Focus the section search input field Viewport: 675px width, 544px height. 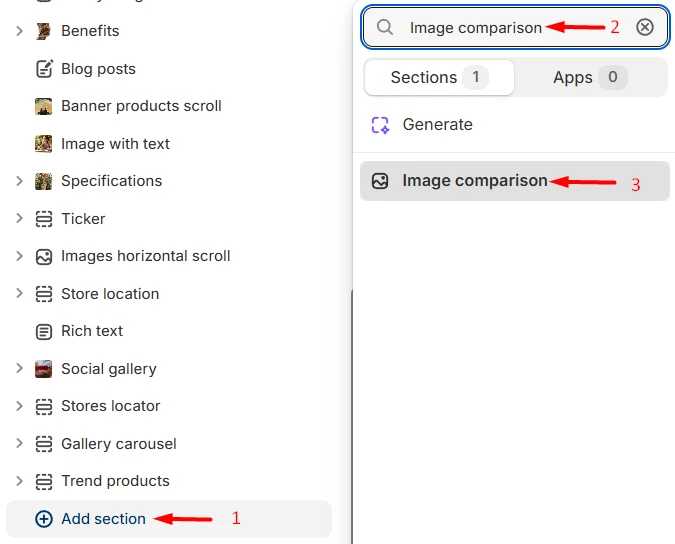[x=515, y=27]
